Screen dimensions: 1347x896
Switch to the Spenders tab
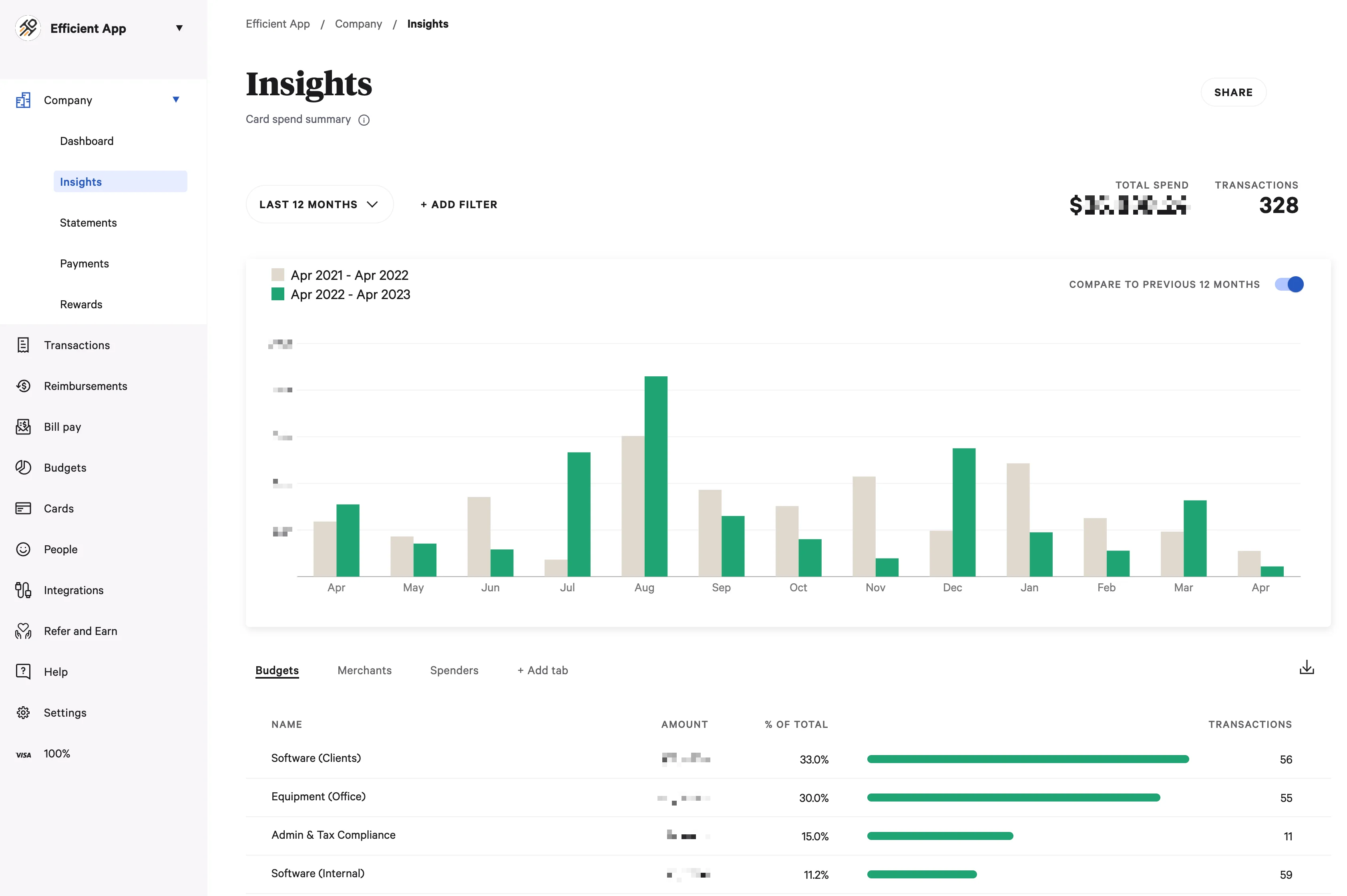tap(454, 670)
